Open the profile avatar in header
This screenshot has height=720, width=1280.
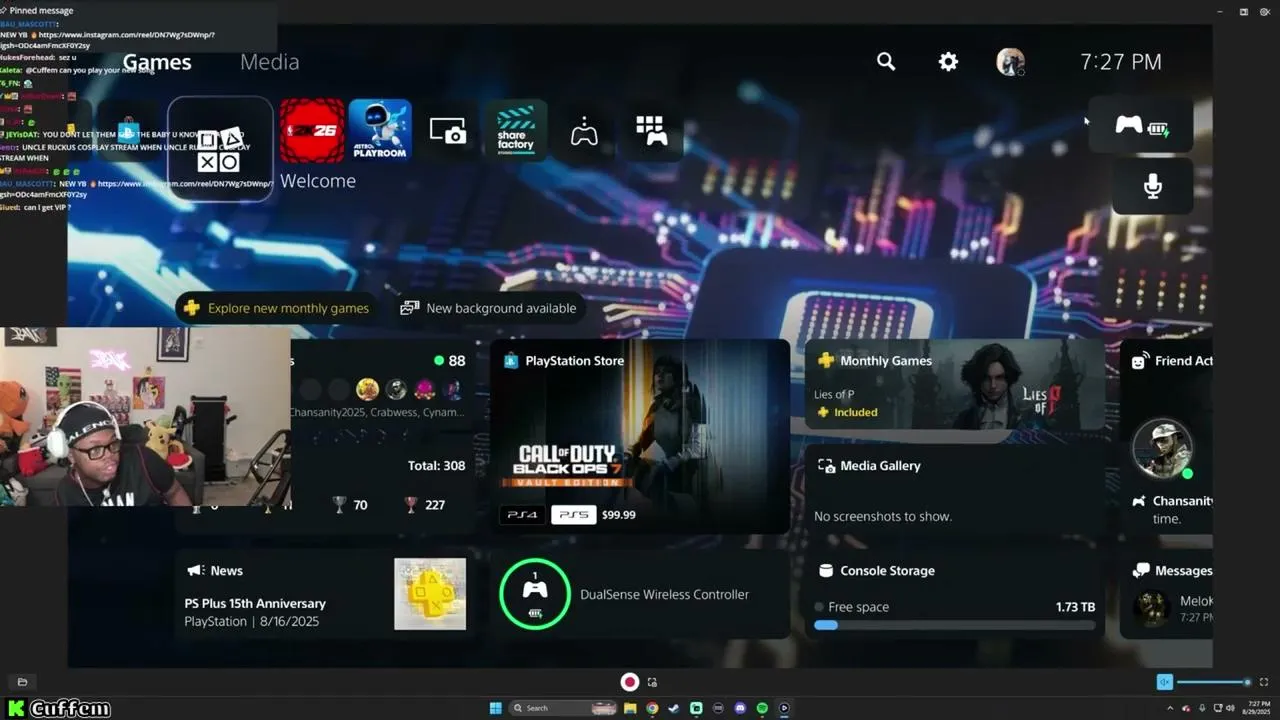(x=1010, y=62)
